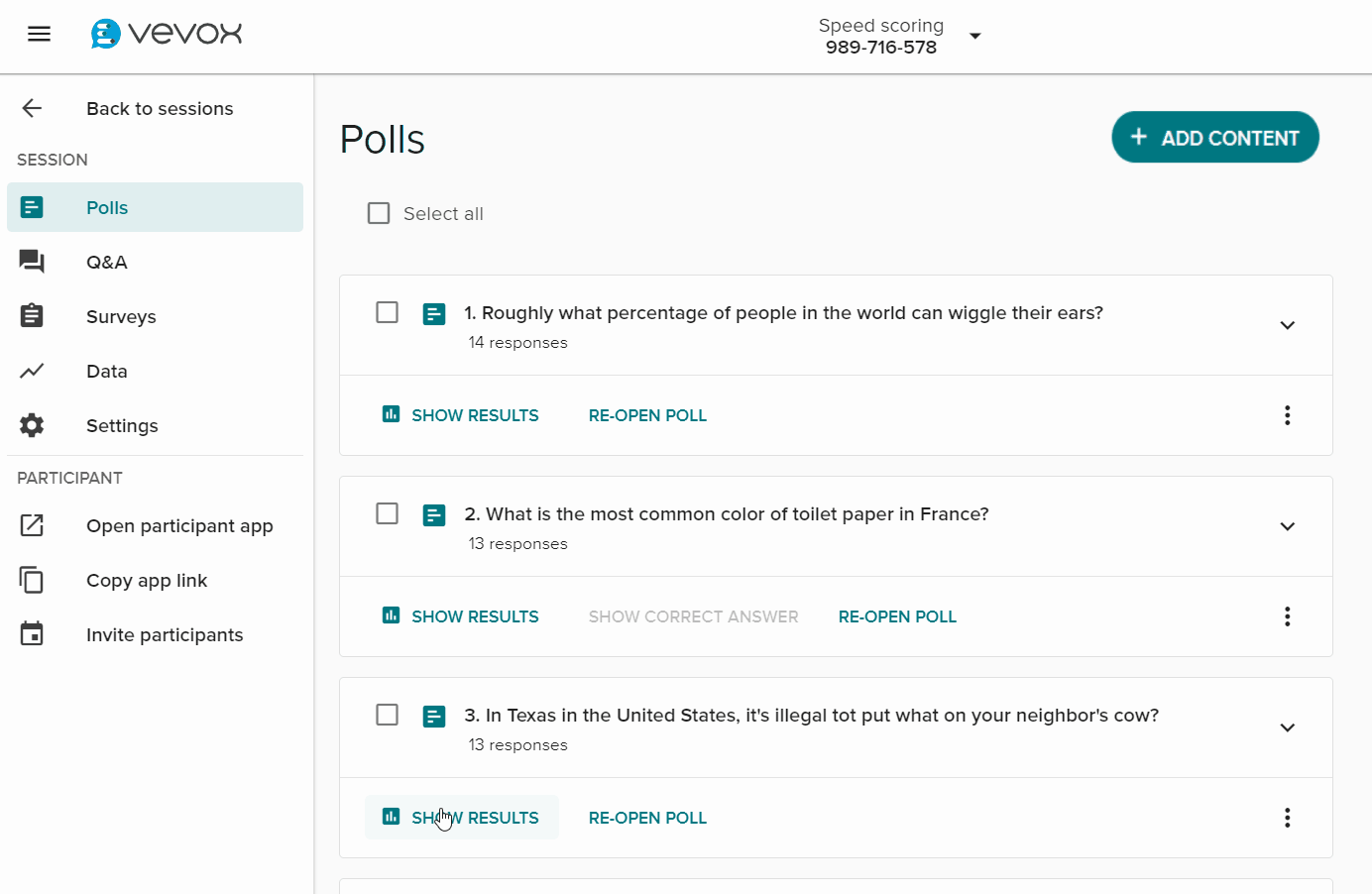Viewport: 1372px width, 894px height.
Task: Re-open the ear wiggle poll
Action: tap(647, 415)
